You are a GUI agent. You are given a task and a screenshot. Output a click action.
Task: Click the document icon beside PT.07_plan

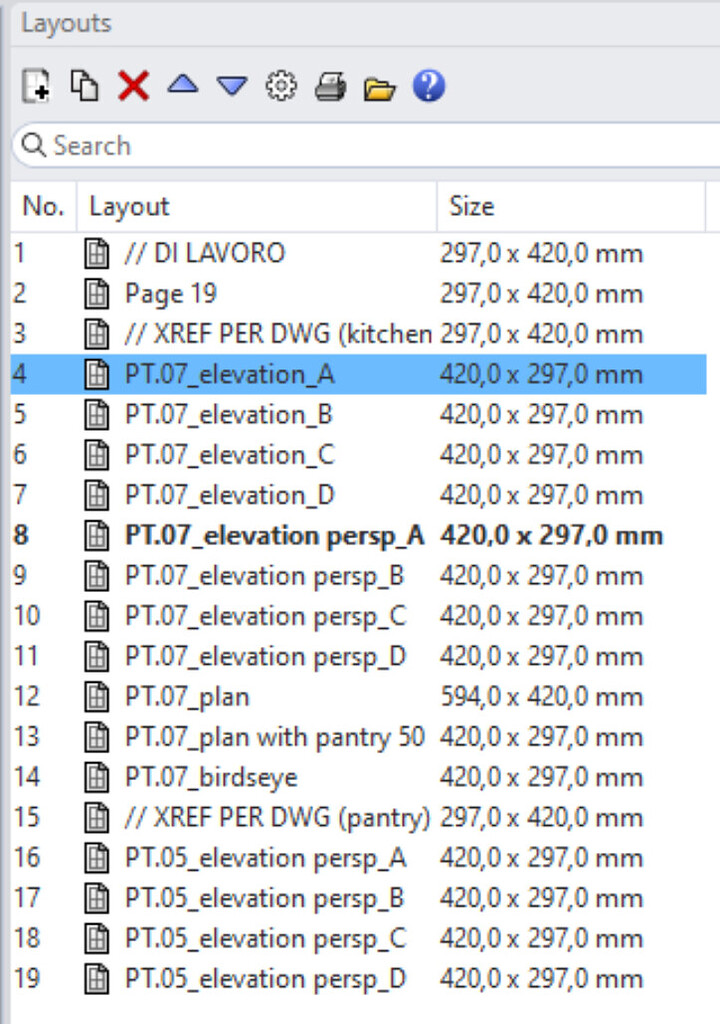[97, 696]
